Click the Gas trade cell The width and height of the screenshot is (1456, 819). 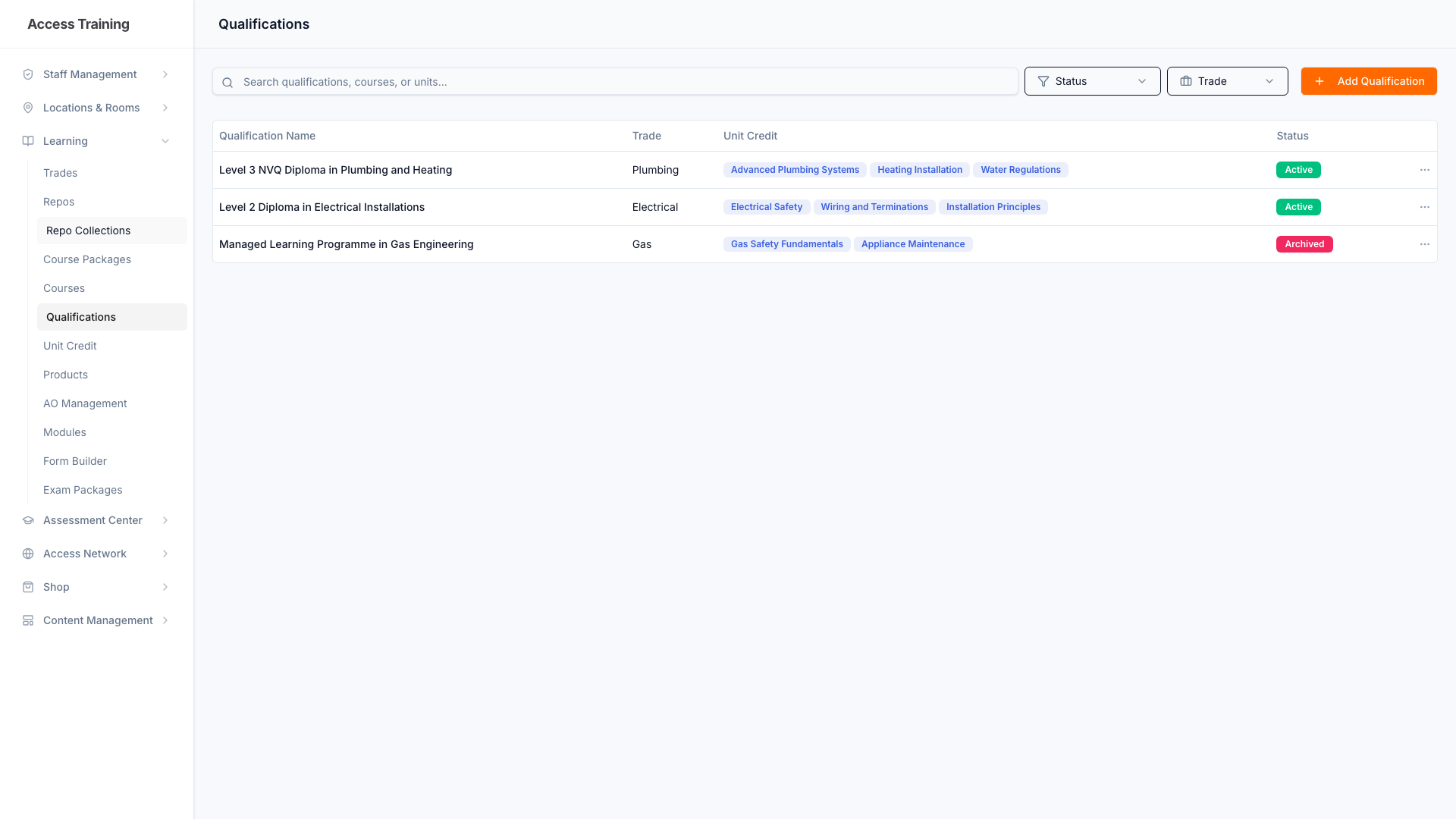pyautogui.click(x=642, y=244)
